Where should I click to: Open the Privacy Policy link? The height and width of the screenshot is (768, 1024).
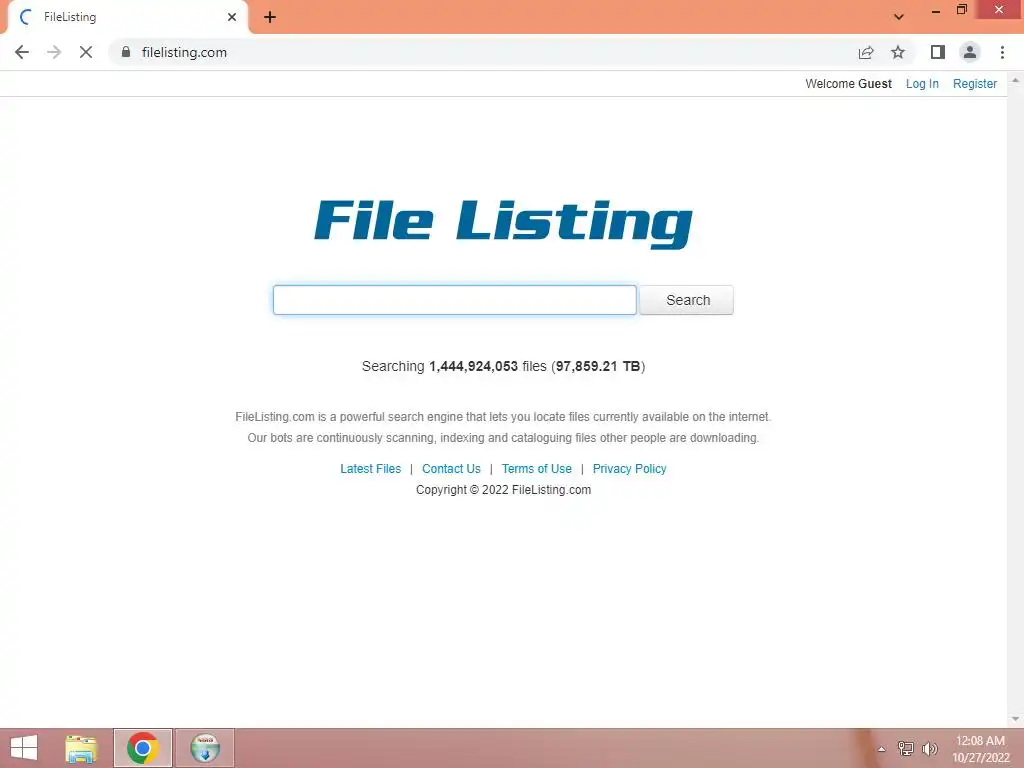pyautogui.click(x=630, y=469)
